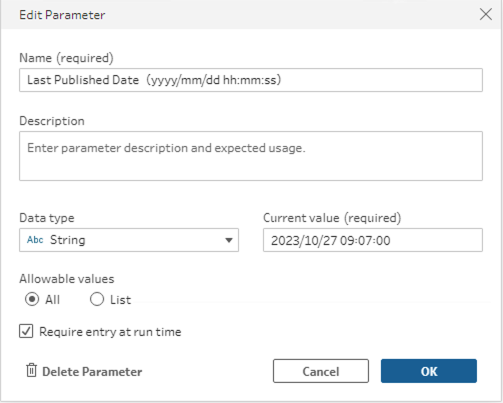Uncheck the Require entry at run time checkbox
Screen dimensions: 503x403
(x=26, y=331)
